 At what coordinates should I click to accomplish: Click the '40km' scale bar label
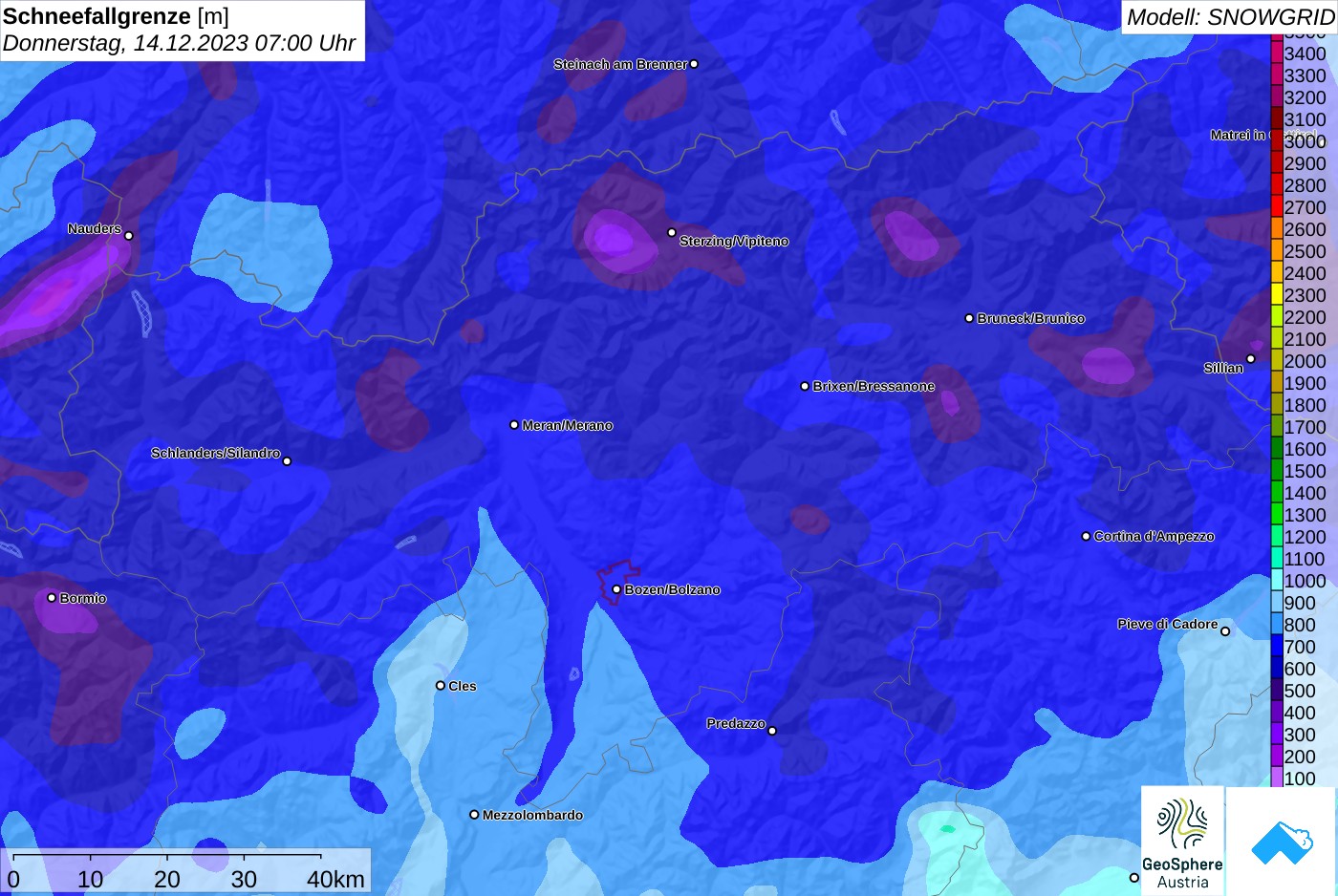pyautogui.click(x=335, y=879)
